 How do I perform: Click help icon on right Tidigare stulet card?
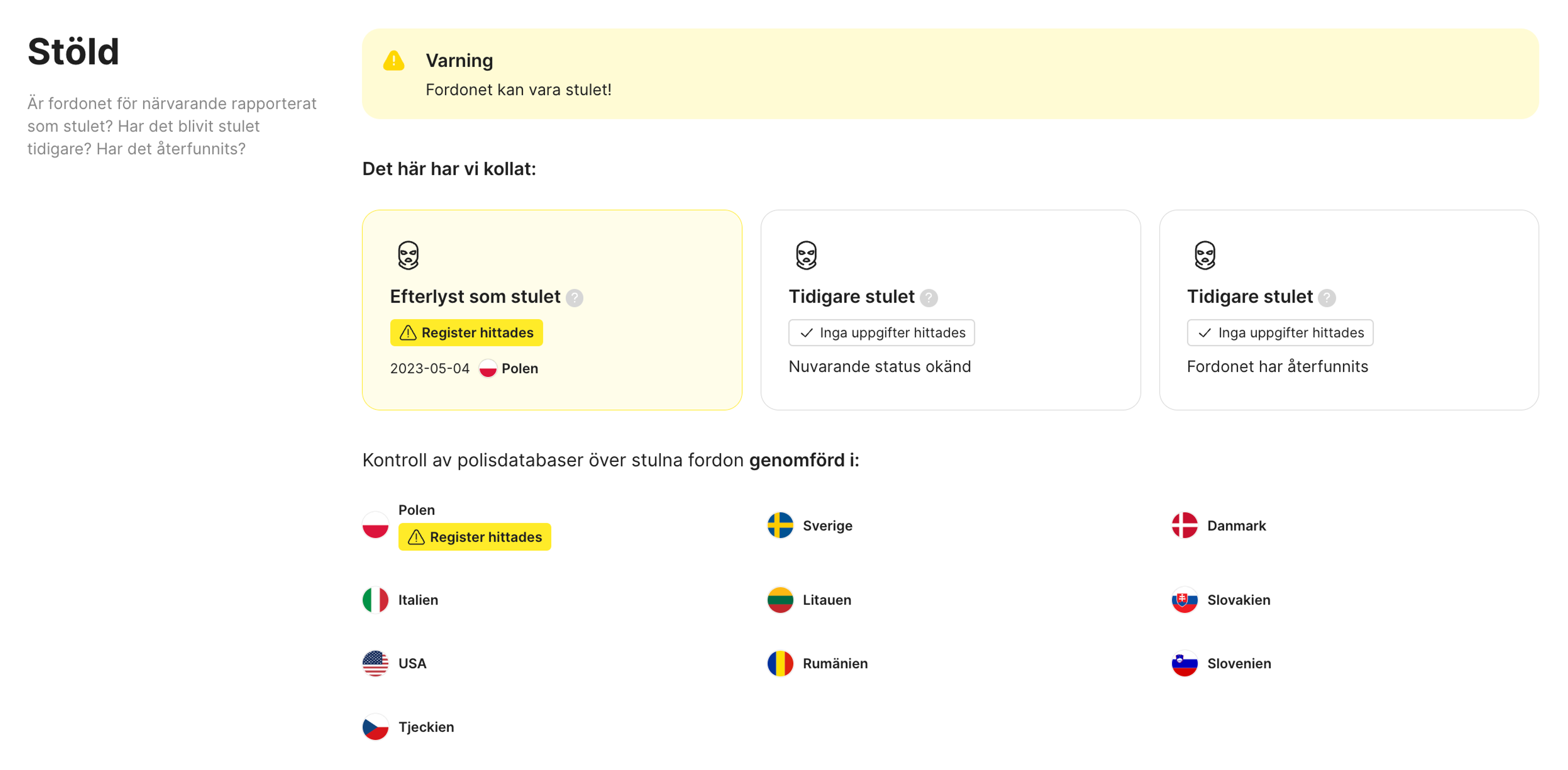1326,298
